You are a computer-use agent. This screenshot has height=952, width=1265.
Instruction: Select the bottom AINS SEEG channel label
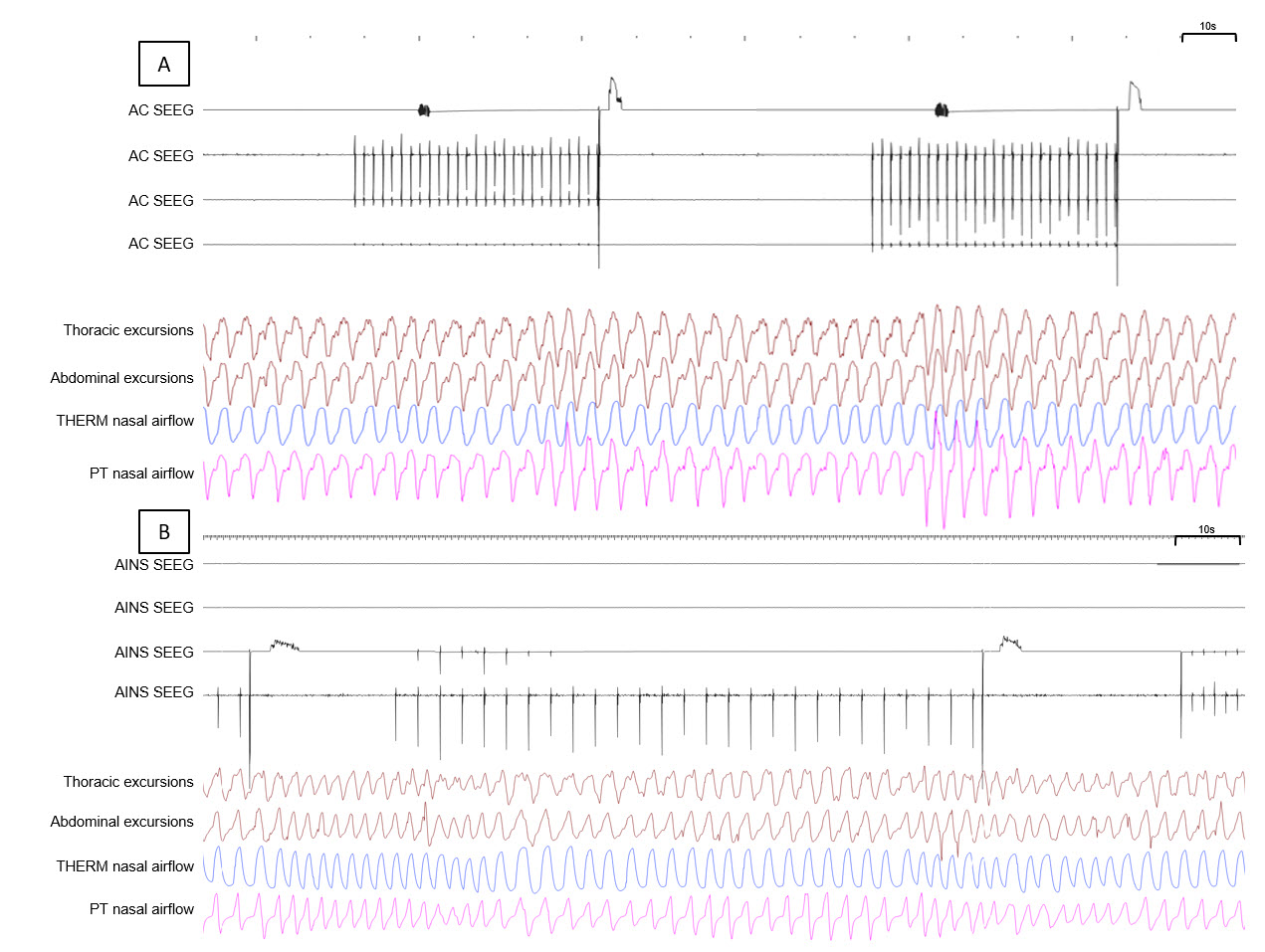pos(153,692)
